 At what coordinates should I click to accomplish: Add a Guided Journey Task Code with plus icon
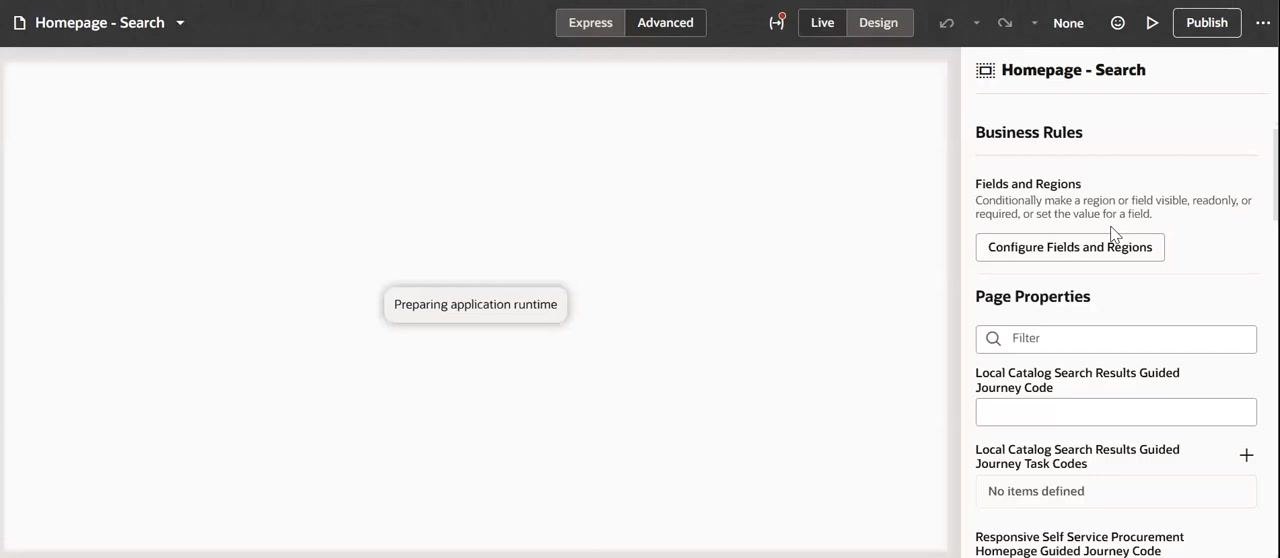[x=1246, y=456]
